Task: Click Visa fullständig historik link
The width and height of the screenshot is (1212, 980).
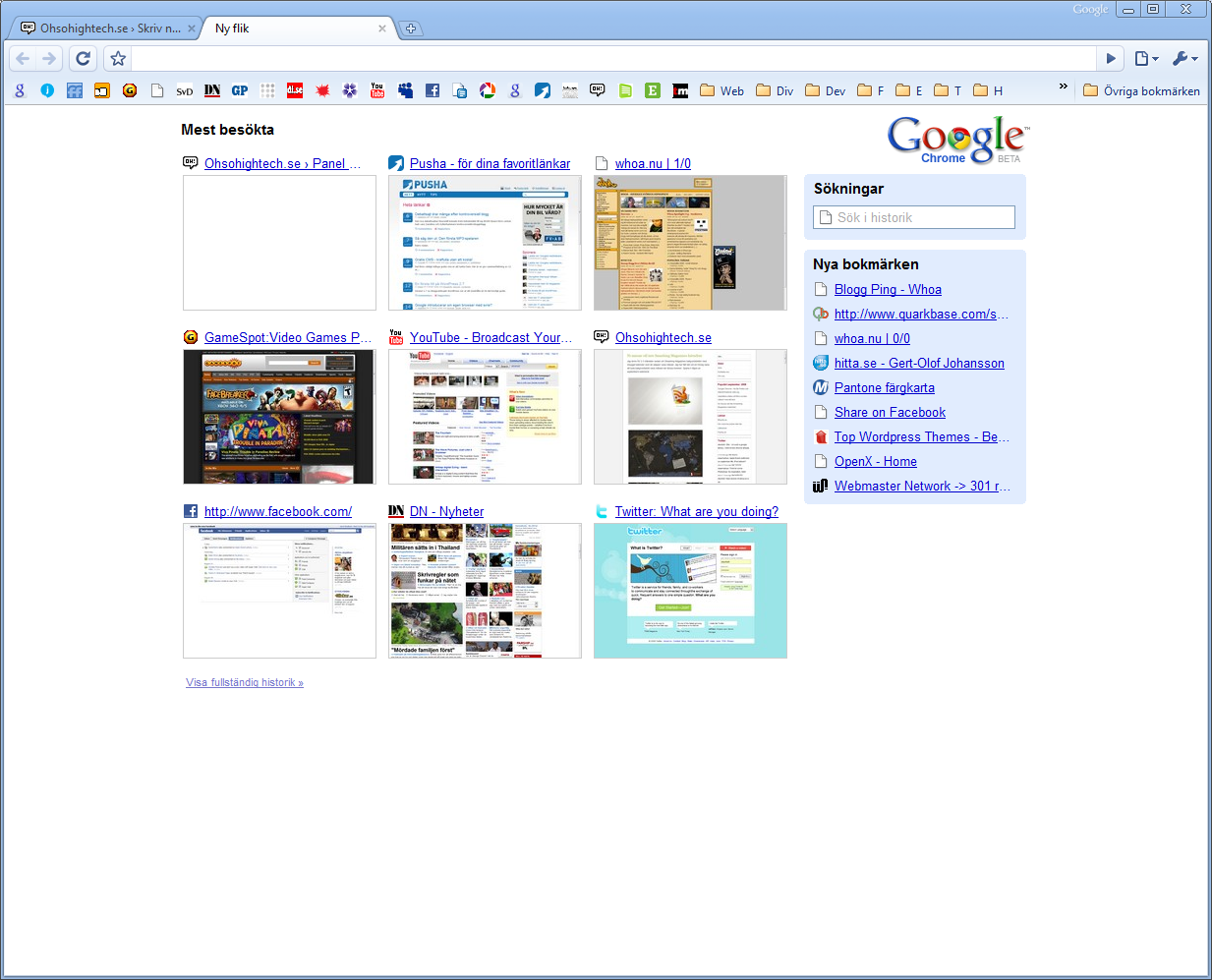Action: [x=245, y=682]
